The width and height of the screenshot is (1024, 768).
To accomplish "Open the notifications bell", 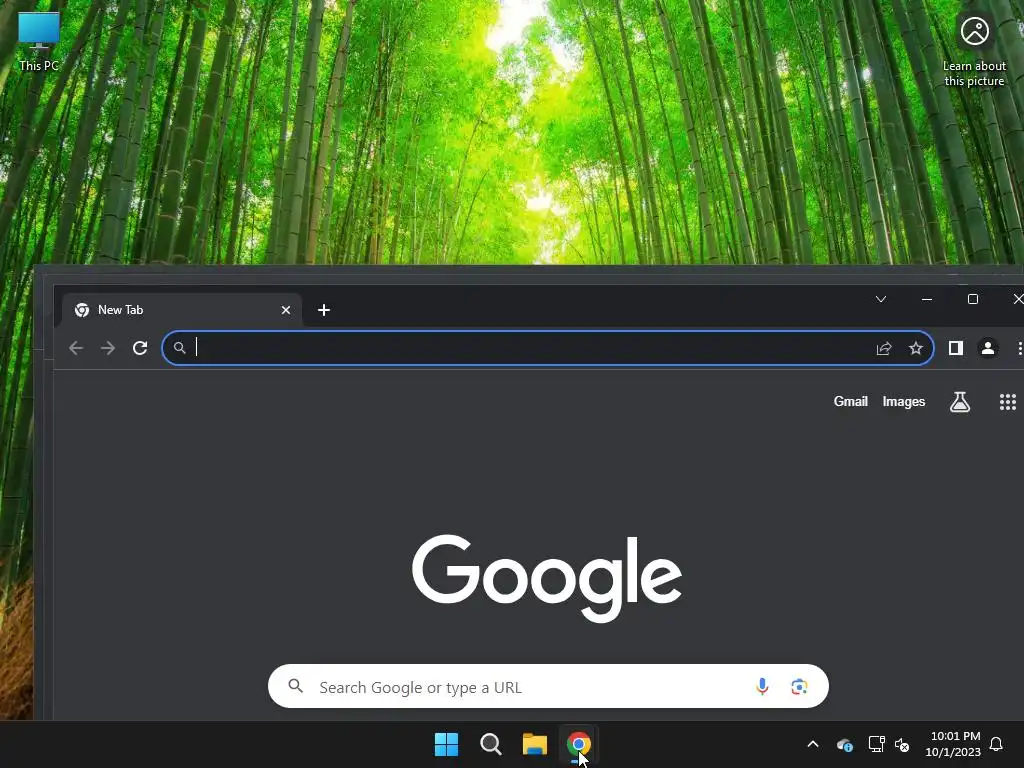I will pyautogui.click(x=996, y=744).
